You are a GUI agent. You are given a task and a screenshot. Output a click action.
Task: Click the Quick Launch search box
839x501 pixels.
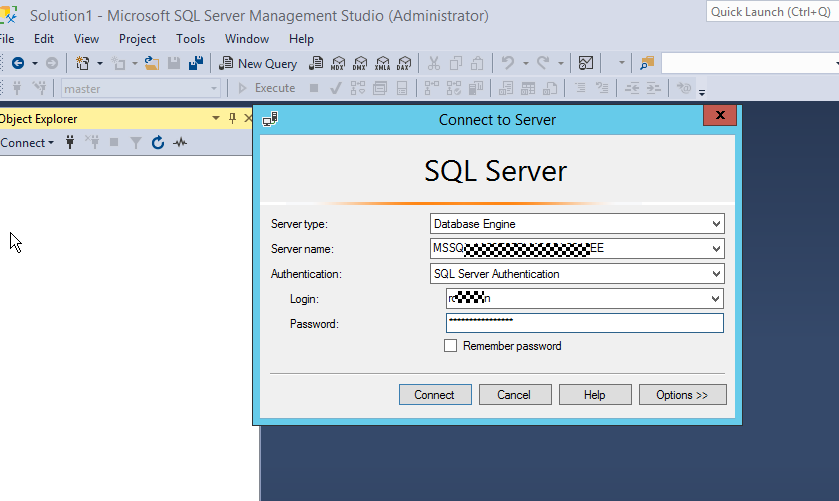772,12
